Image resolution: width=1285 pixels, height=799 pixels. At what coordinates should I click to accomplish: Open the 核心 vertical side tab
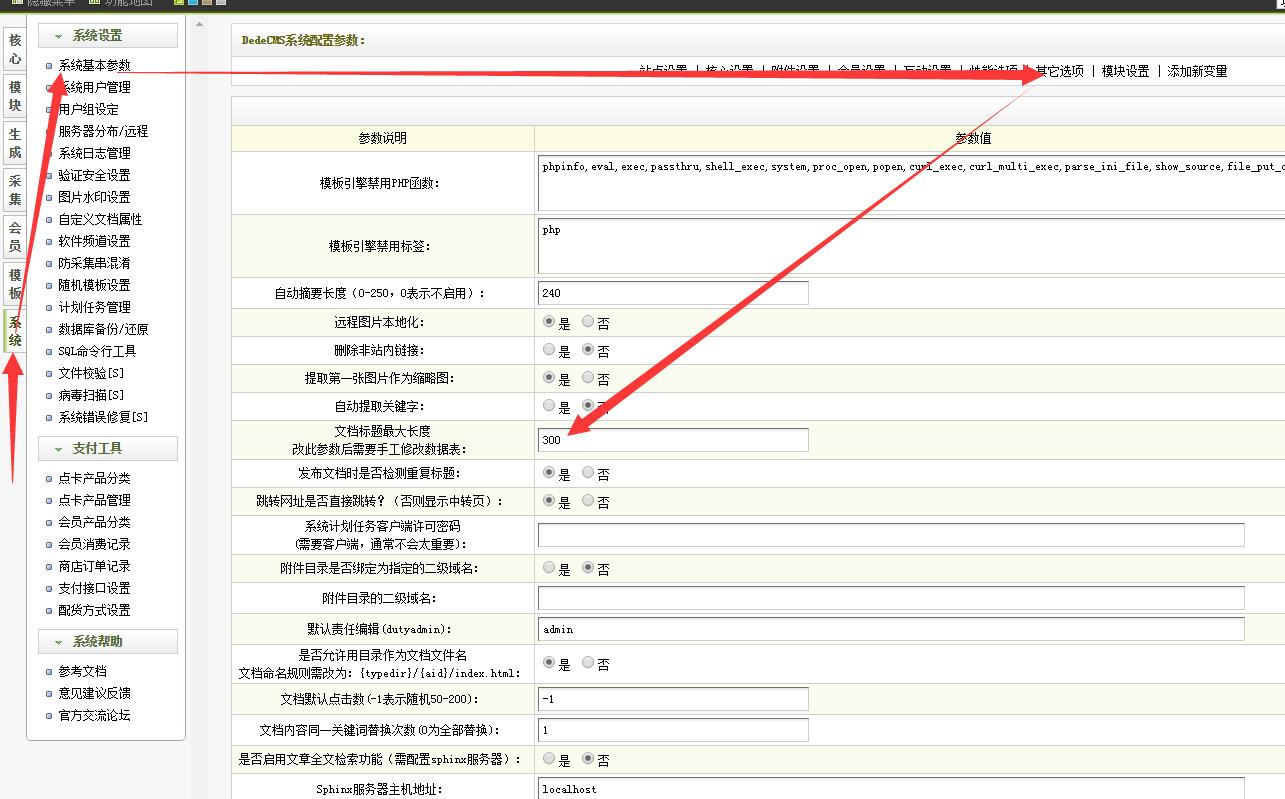(15, 49)
